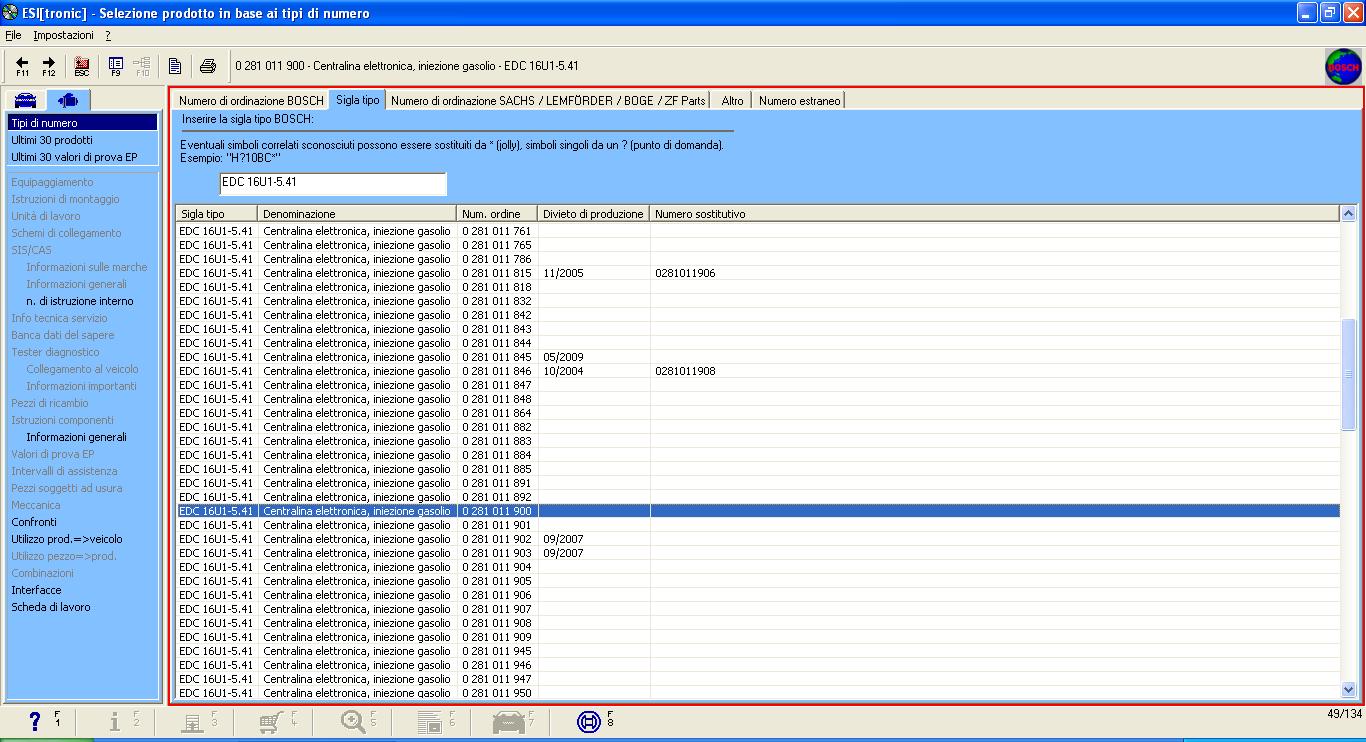
Task: Select row 0 281 011 892
Action: [758, 497]
